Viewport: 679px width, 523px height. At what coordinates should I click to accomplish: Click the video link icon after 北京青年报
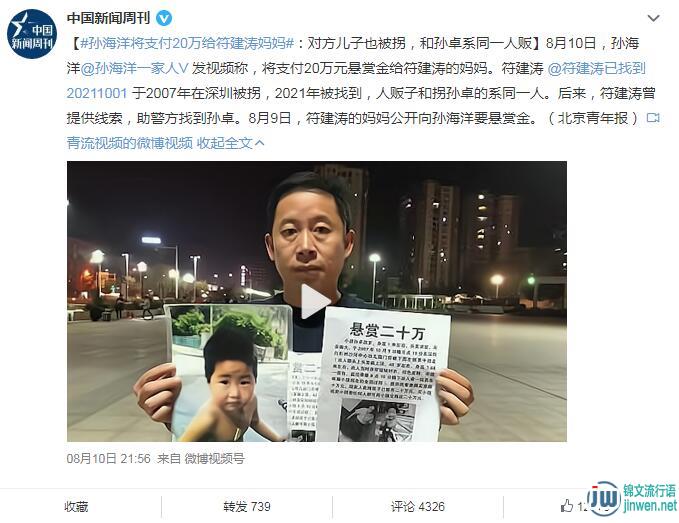[x=653, y=118]
